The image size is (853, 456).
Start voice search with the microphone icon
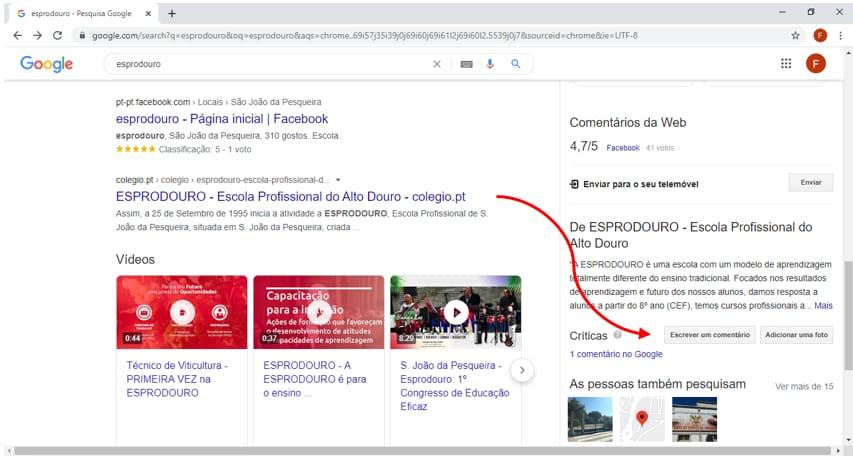pos(490,64)
